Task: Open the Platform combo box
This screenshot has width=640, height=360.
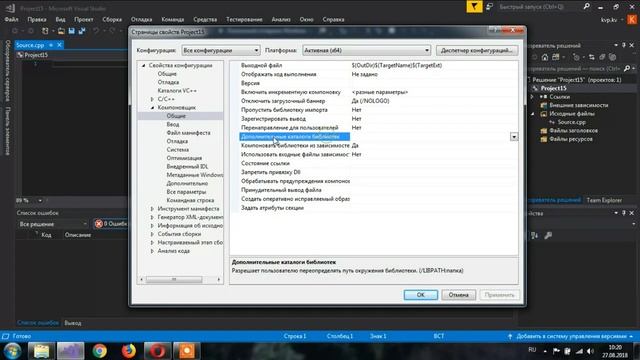Action: [367, 50]
